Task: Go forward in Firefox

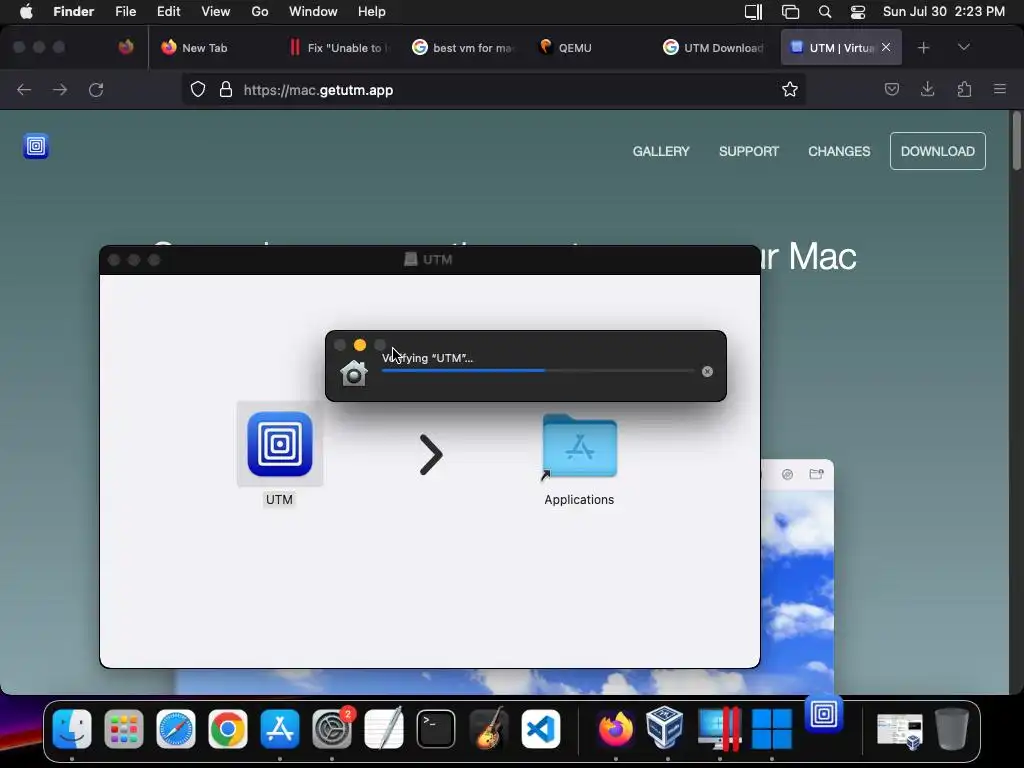Action: pos(60,89)
